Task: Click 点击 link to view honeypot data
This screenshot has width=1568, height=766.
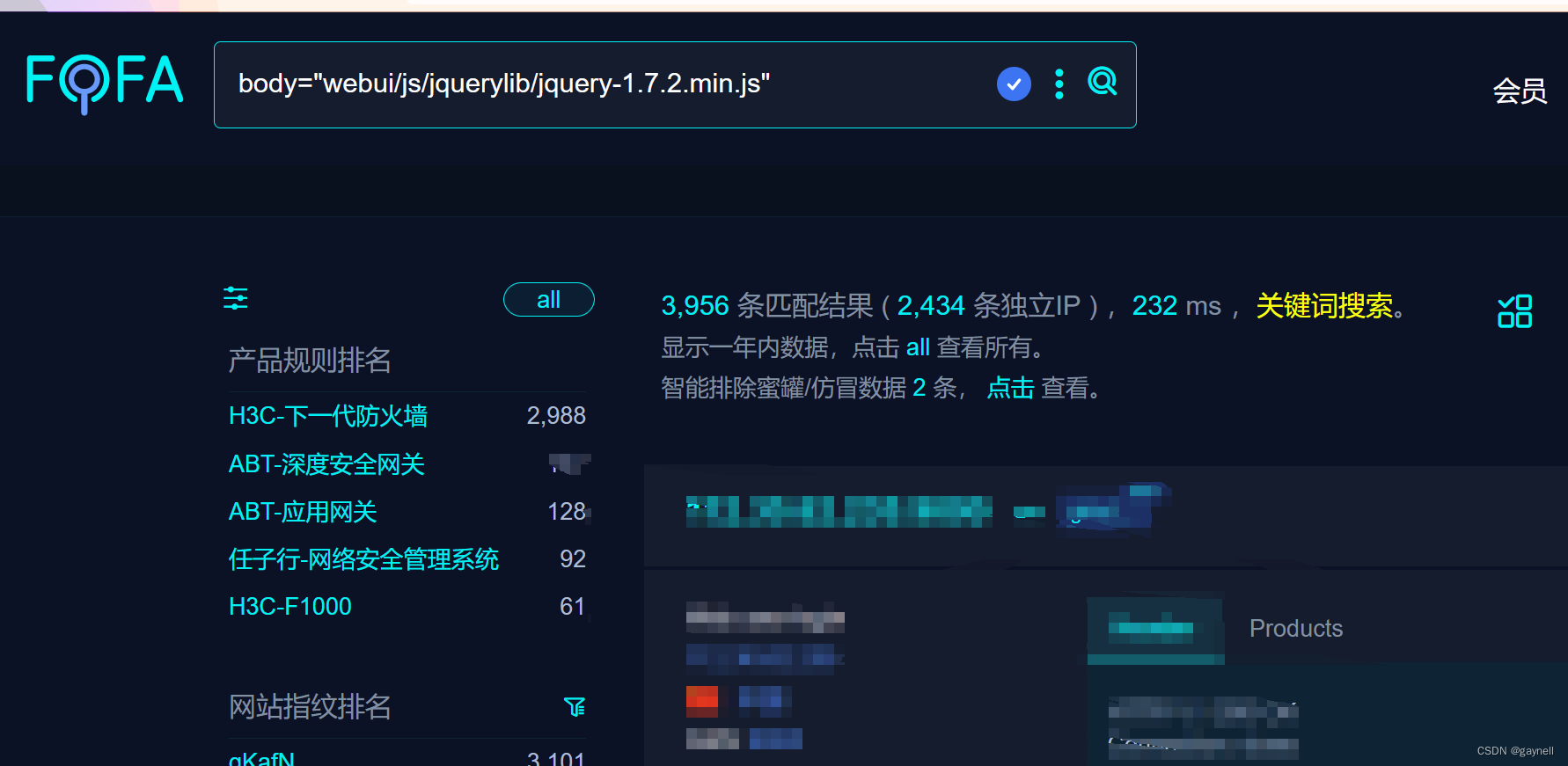Action: coord(1010,388)
